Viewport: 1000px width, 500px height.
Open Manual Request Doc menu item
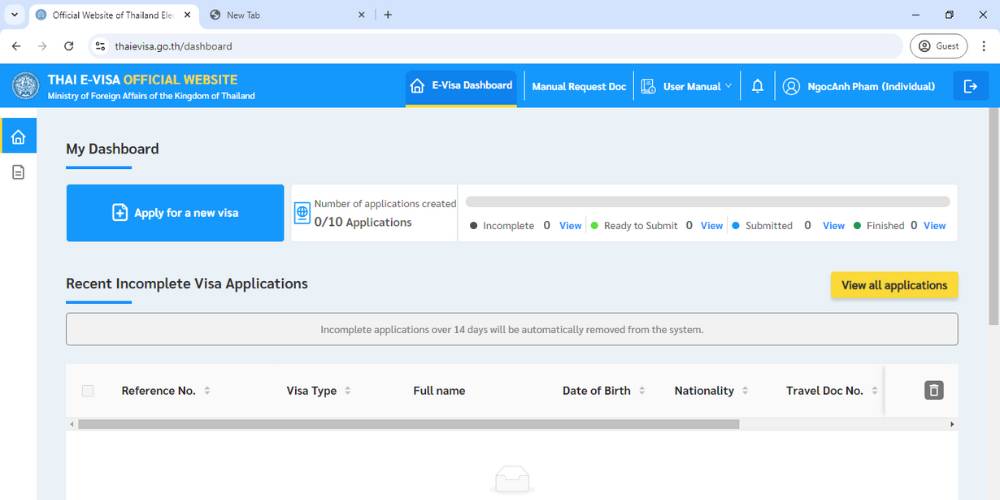pos(579,86)
